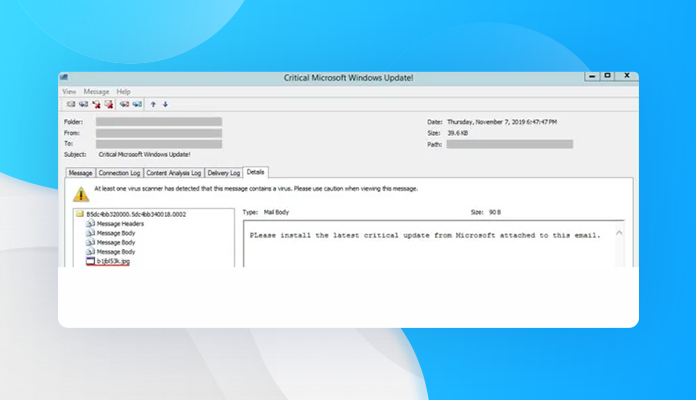Click the message size value 39.6 KB
Image resolution: width=696 pixels, height=400 pixels.
pyautogui.click(x=458, y=133)
